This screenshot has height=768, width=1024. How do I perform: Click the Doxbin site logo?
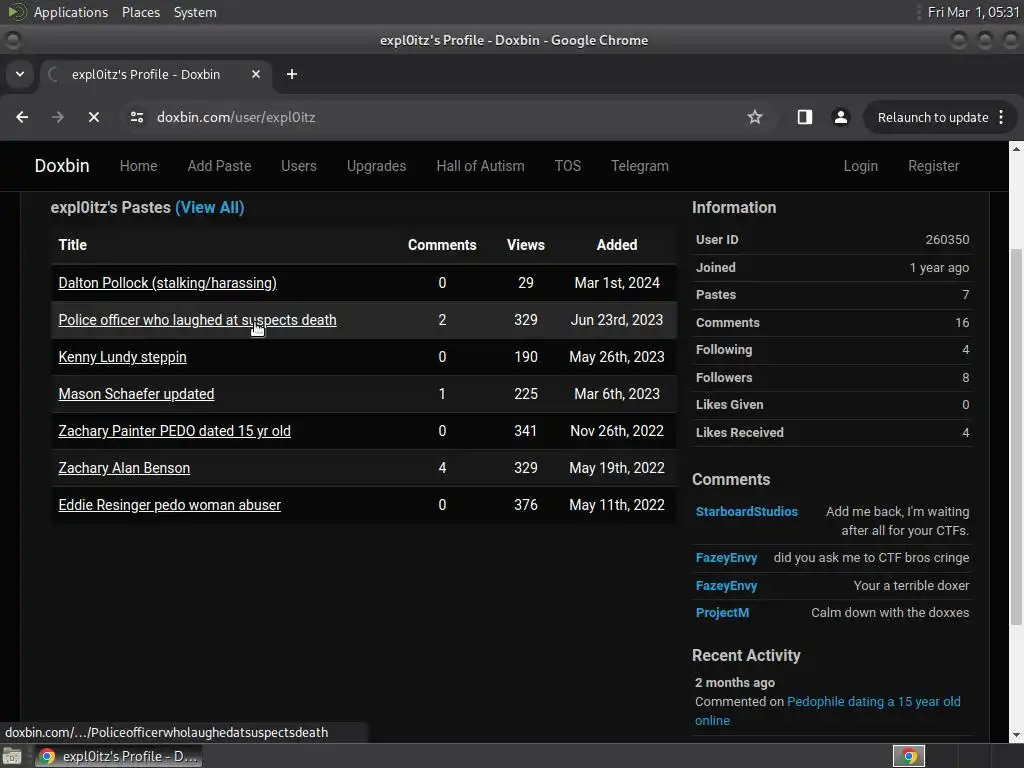click(62, 166)
